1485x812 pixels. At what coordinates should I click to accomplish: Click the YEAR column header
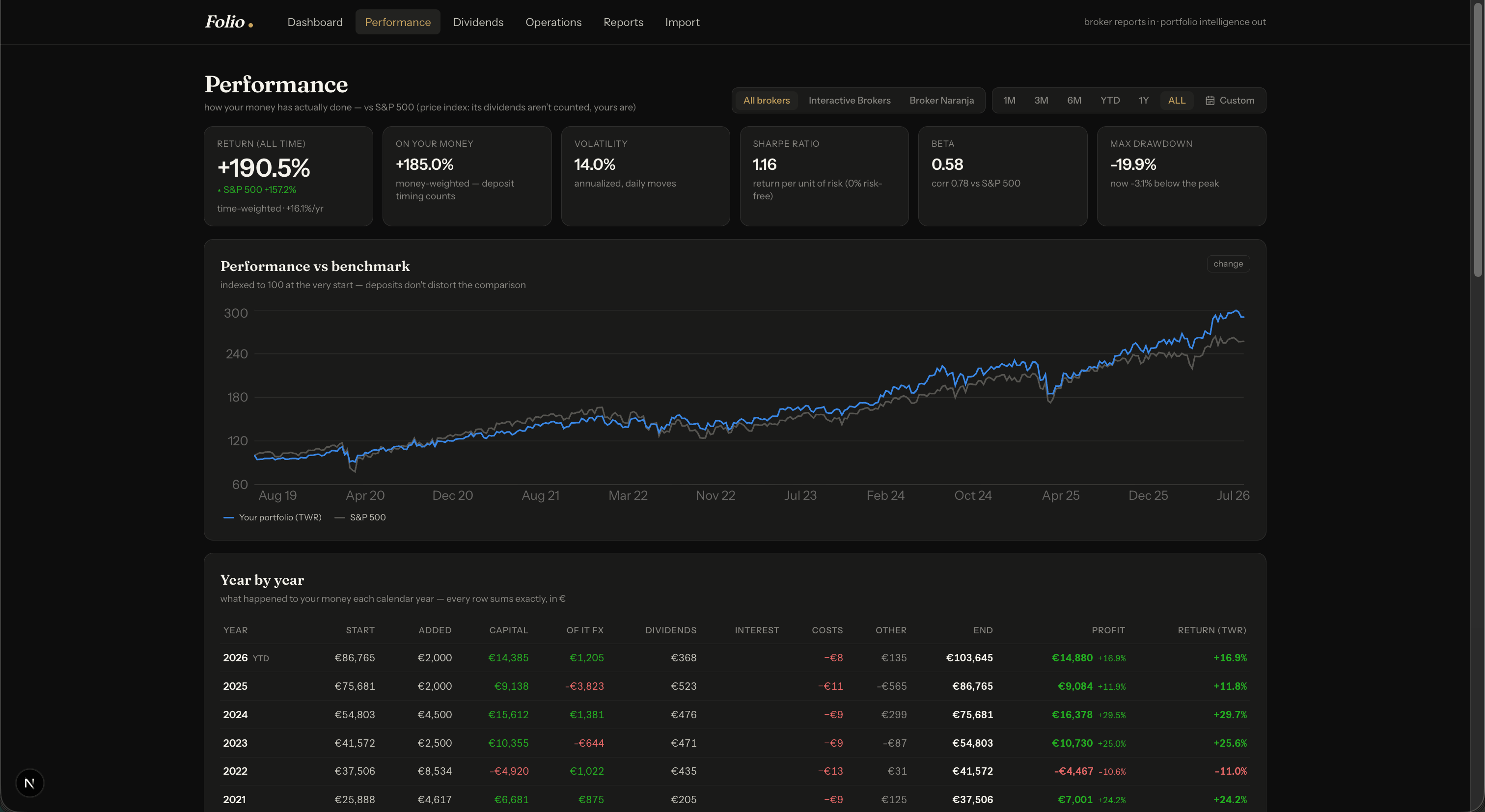coord(235,630)
